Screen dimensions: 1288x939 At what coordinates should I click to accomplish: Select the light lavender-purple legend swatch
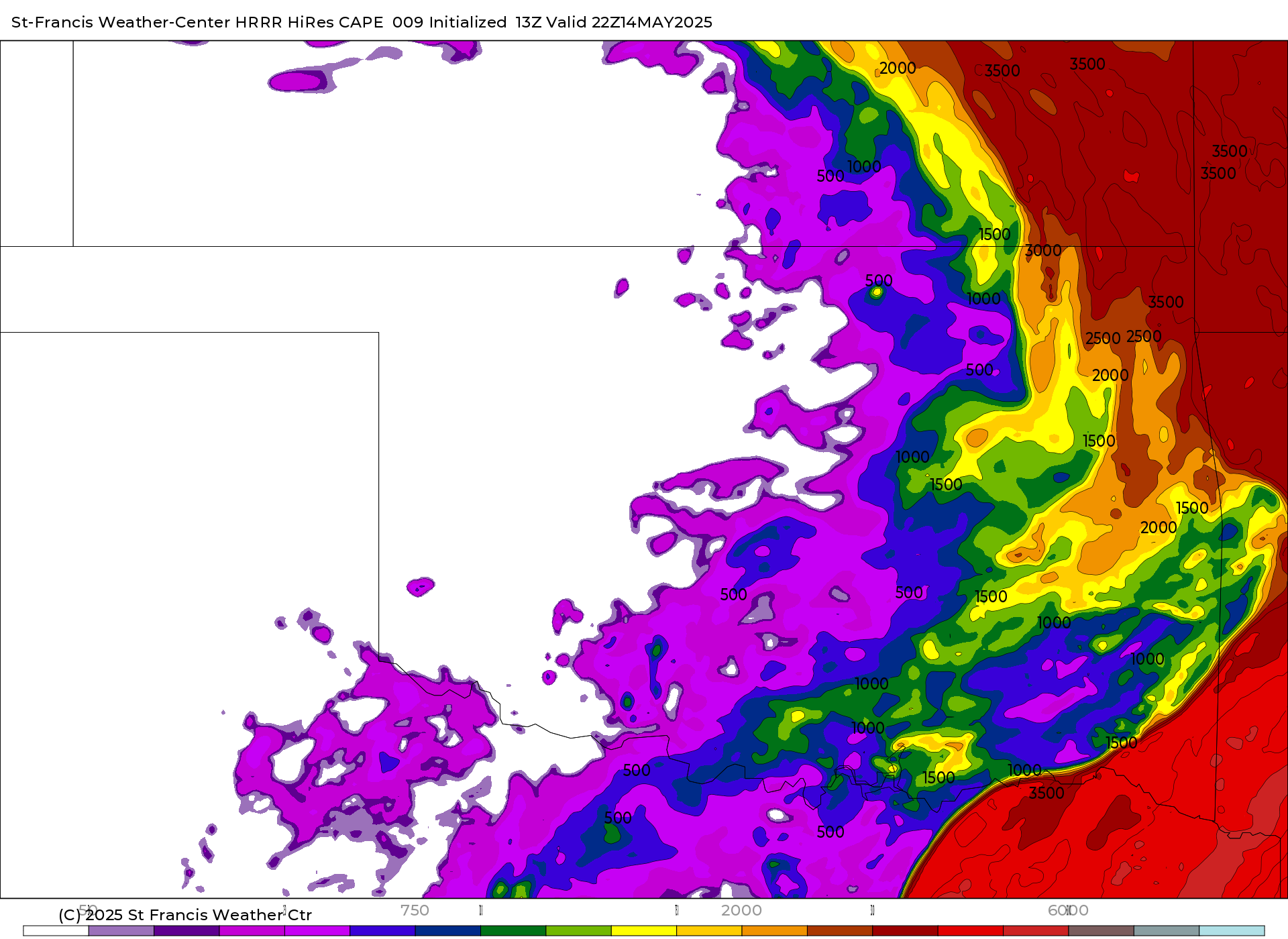coord(121,931)
